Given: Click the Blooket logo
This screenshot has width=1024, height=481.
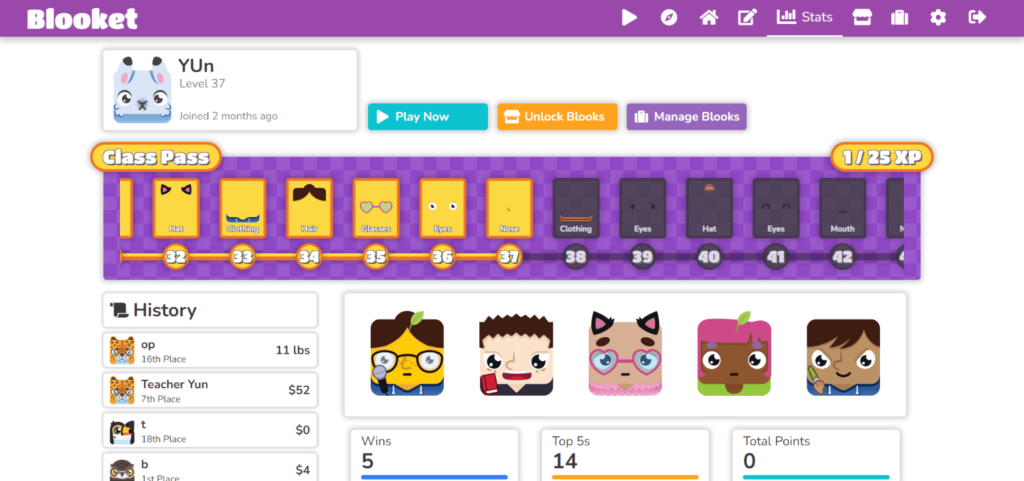Looking at the screenshot, I should [82, 18].
